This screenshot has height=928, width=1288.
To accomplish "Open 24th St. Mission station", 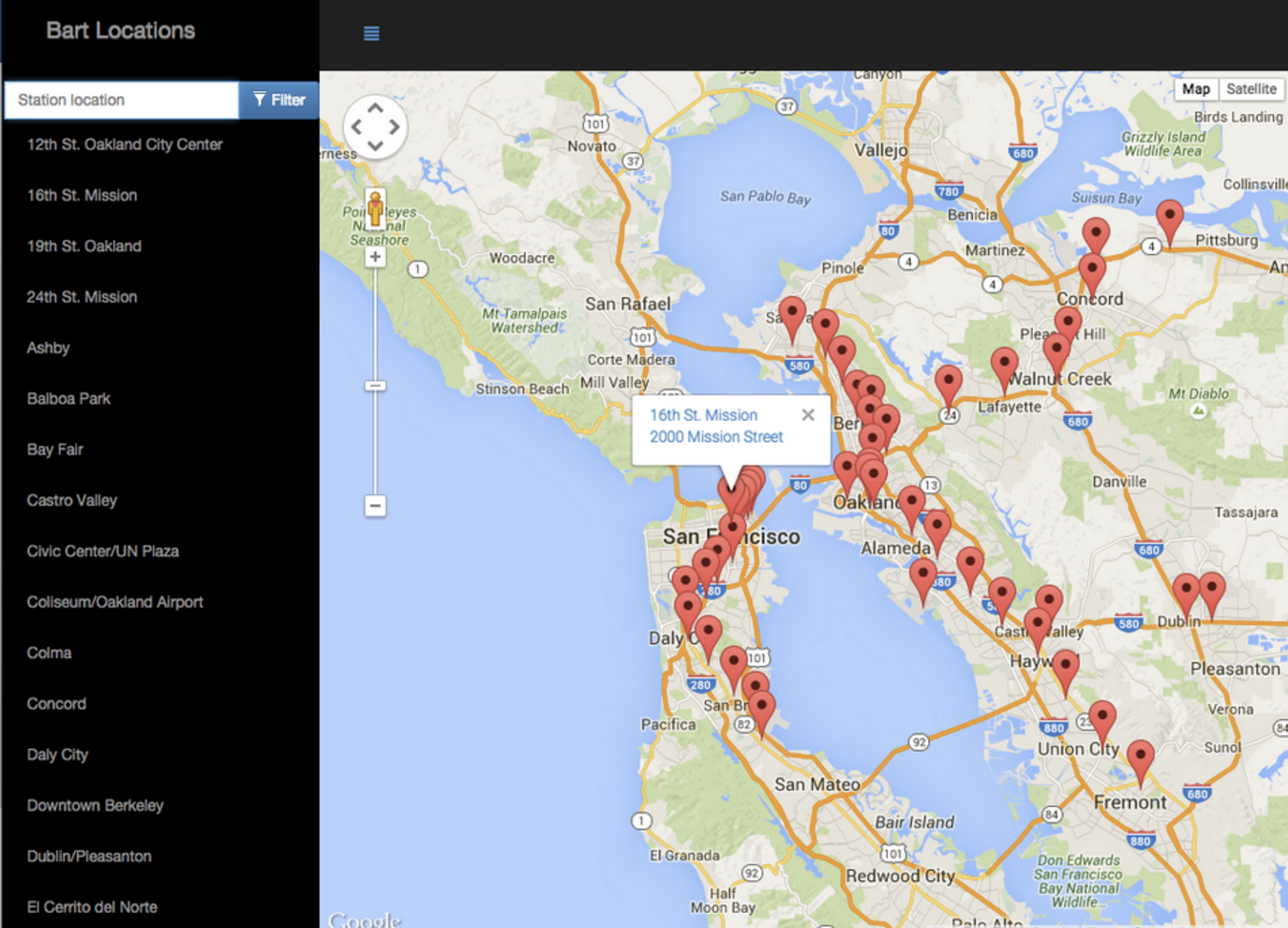I will 82,296.
